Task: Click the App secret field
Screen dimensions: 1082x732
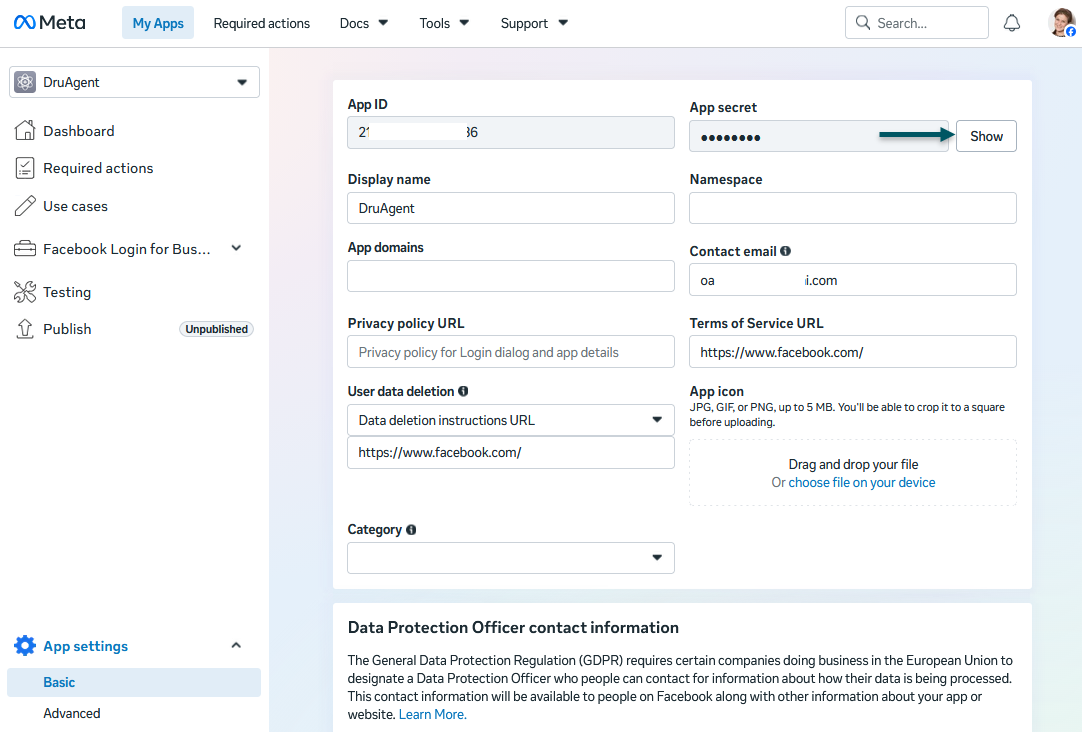Action: (818, 136)
